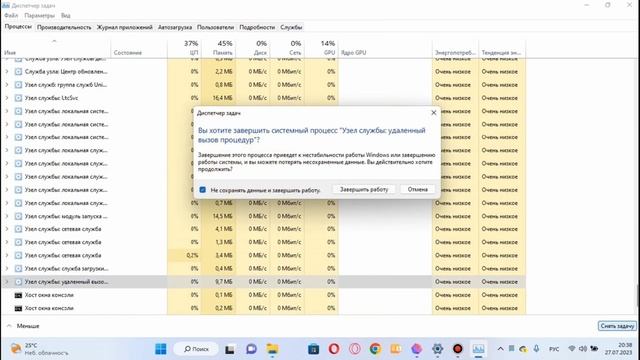Open Settings gear on the taskbar
640x360 pixels.
[x=437, y=349]
